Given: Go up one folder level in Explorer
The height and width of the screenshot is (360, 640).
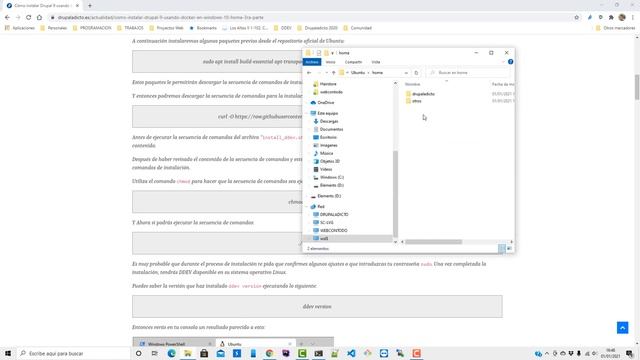Looking at the screenshot, I should point(333,73).
